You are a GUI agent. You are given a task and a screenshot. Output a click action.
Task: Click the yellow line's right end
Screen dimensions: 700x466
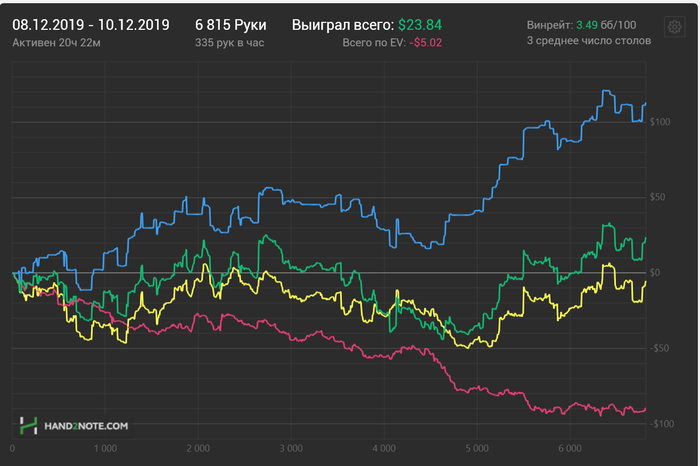tap(645, 283)
